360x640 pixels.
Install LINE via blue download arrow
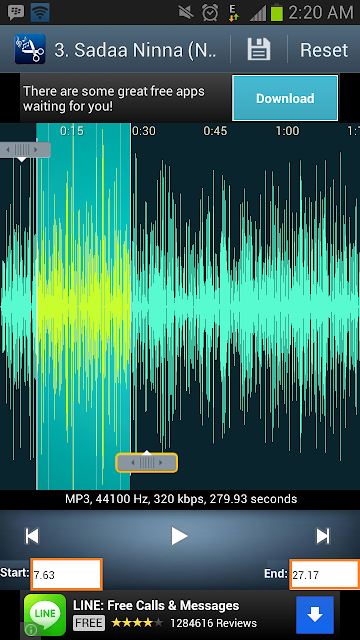315,615
